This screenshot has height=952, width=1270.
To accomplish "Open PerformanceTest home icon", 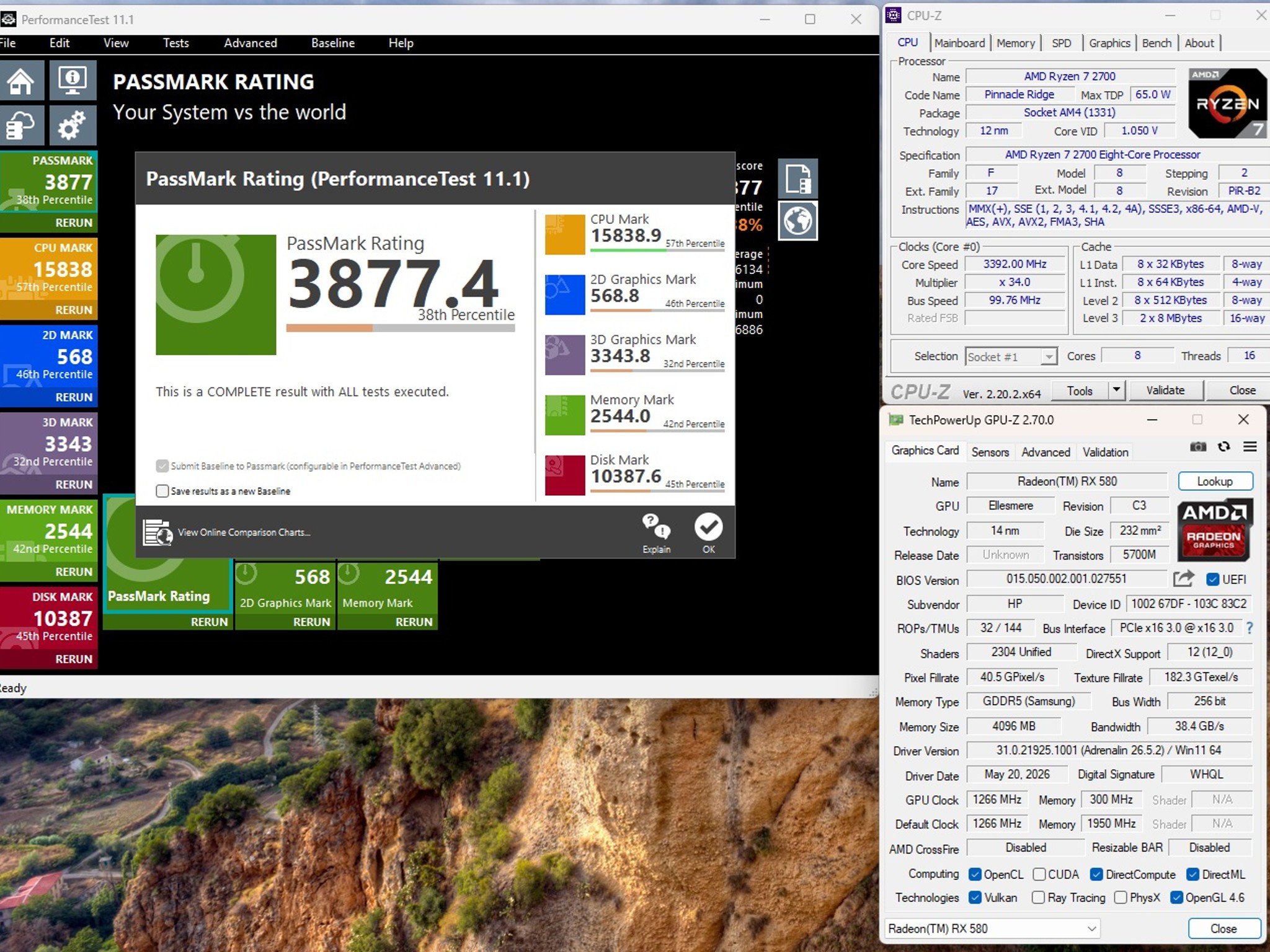I will 21,81.
